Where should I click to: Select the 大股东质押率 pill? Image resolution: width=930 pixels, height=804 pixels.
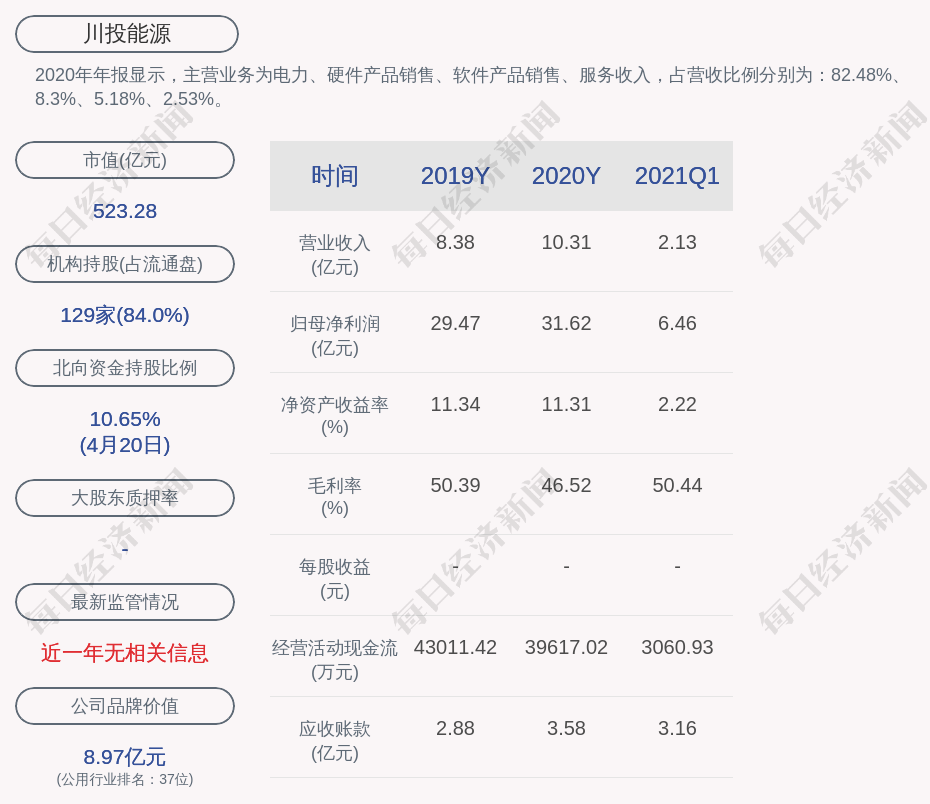tap(125, 498)
